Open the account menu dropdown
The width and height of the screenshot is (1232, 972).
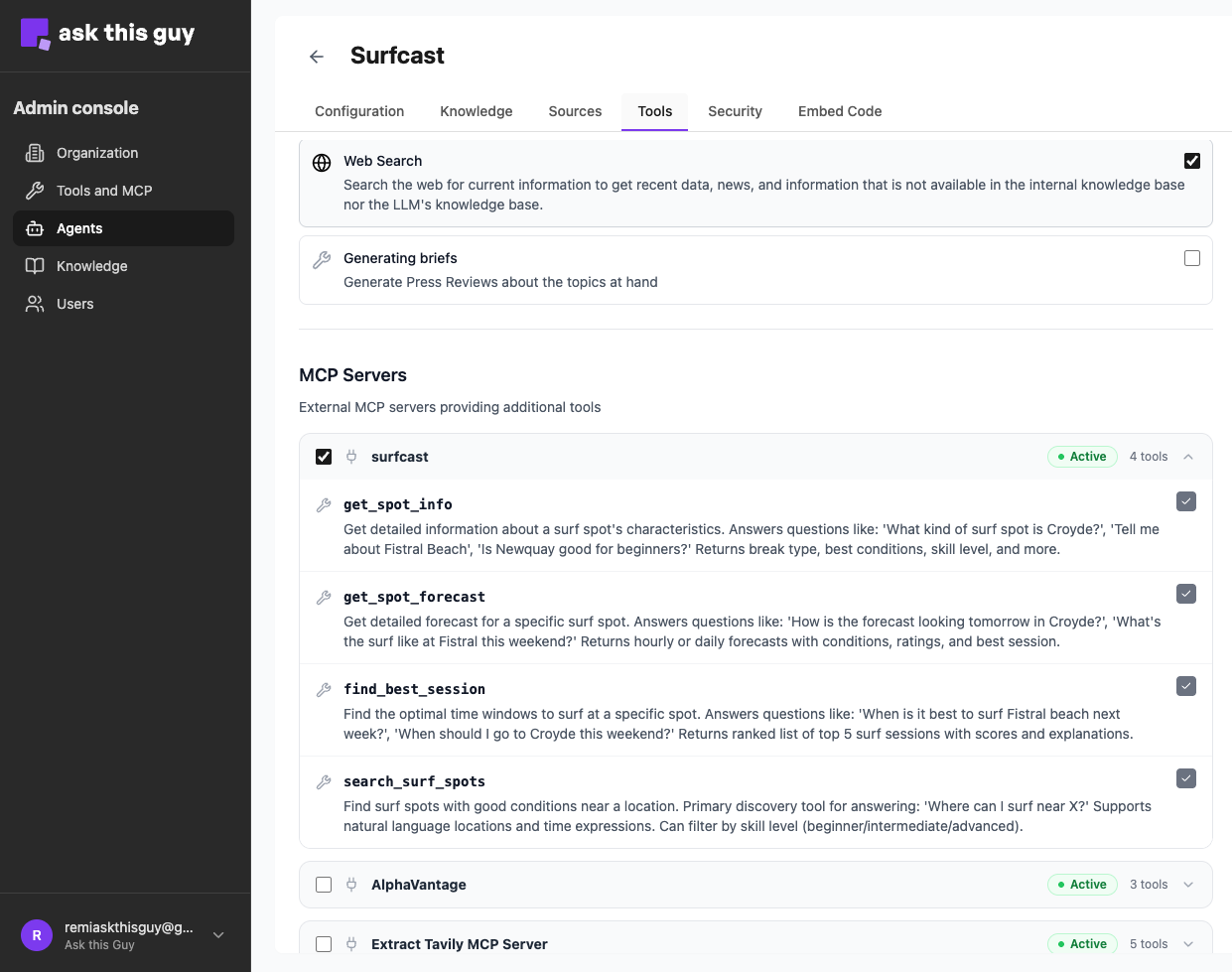click(x=218, y=935)
